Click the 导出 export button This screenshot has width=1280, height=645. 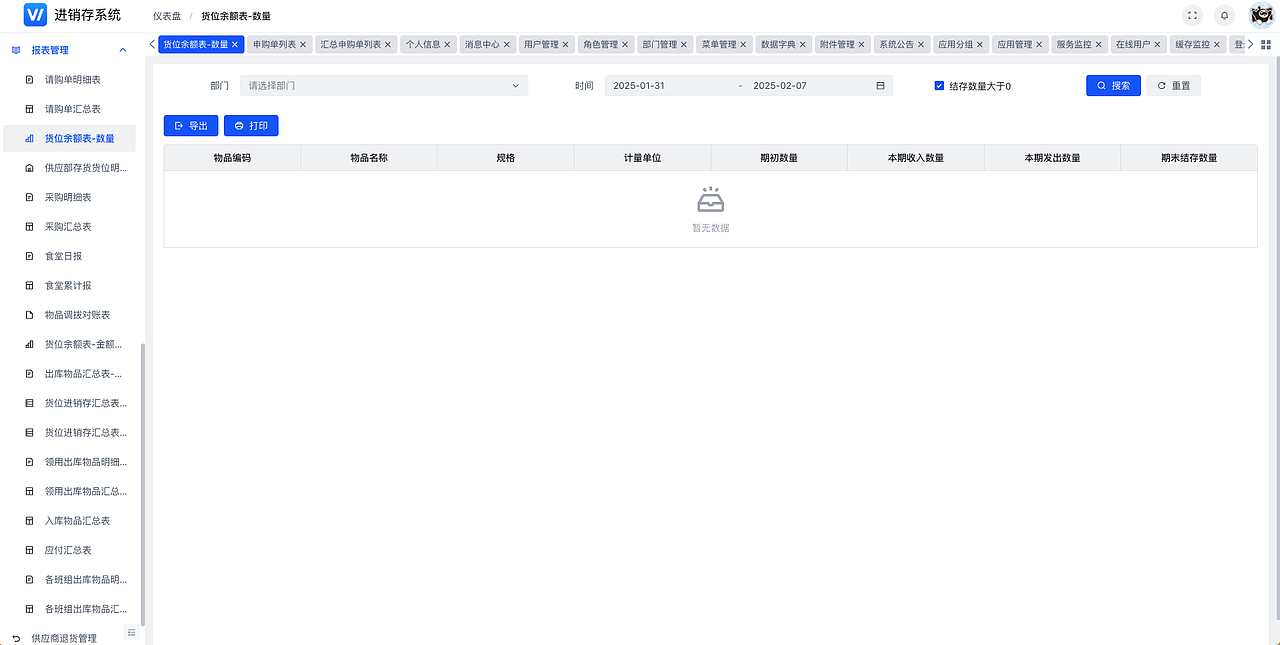(190, 125)
